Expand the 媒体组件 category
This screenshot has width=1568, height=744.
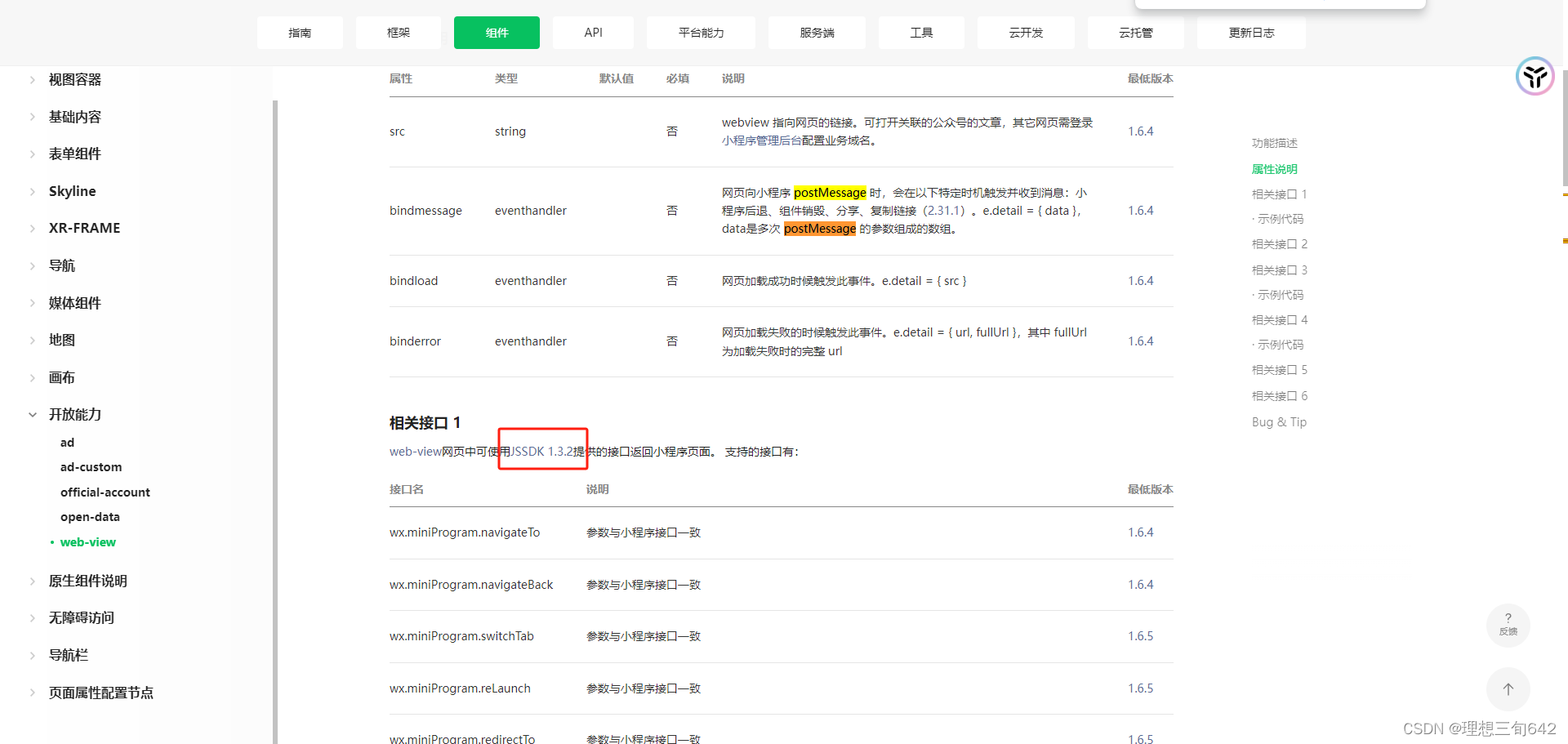click(74, 302)
